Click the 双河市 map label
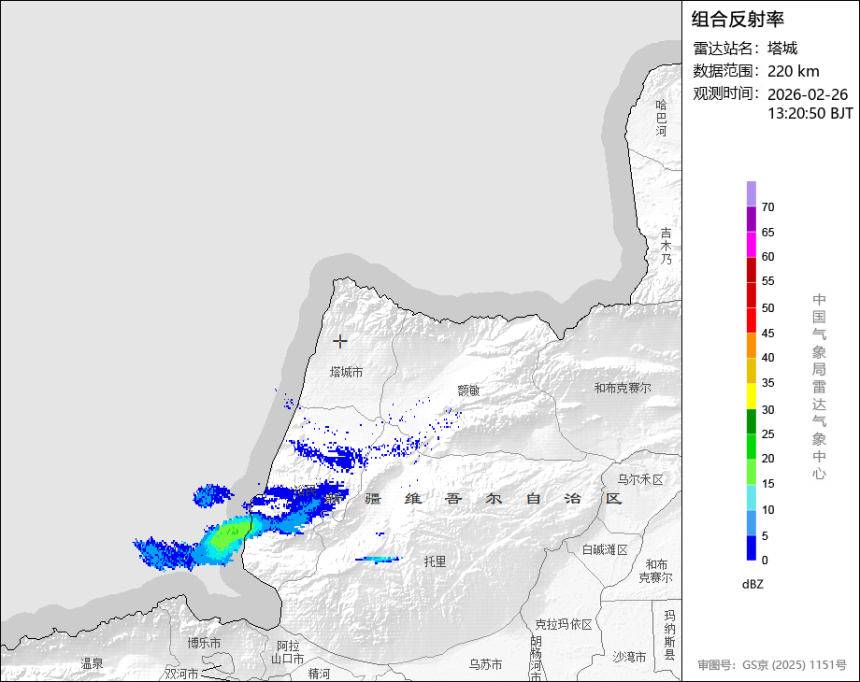Viewport: 860px width, 682px height. click(x=182, y=673)
